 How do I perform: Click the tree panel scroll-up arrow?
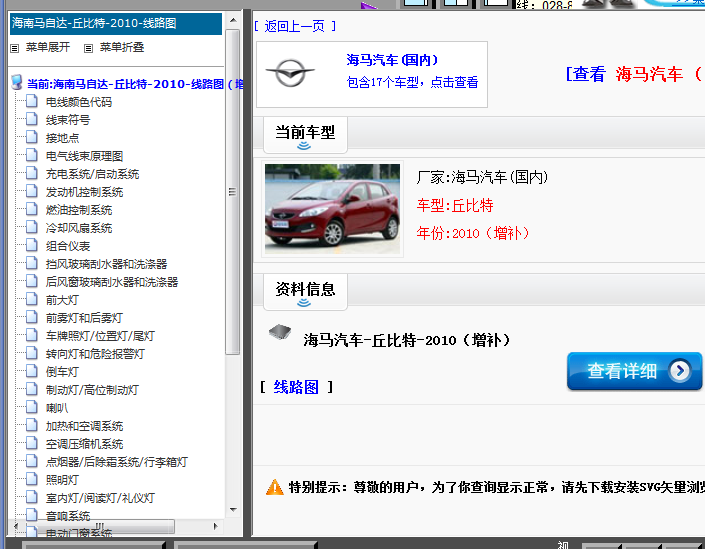click(x=233, y=20)
